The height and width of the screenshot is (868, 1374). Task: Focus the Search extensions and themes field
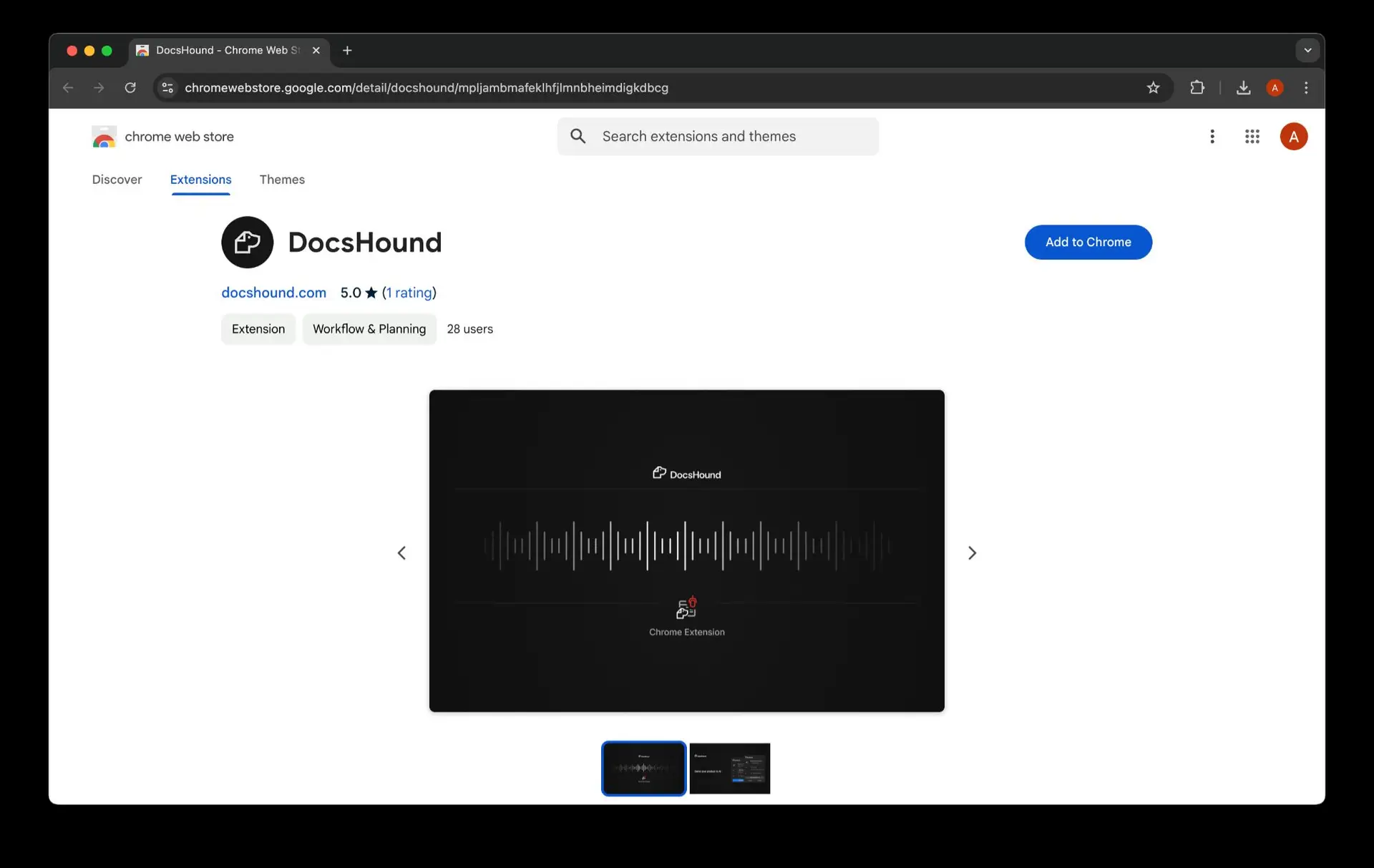pyautogui.click(x=718, y=136)
